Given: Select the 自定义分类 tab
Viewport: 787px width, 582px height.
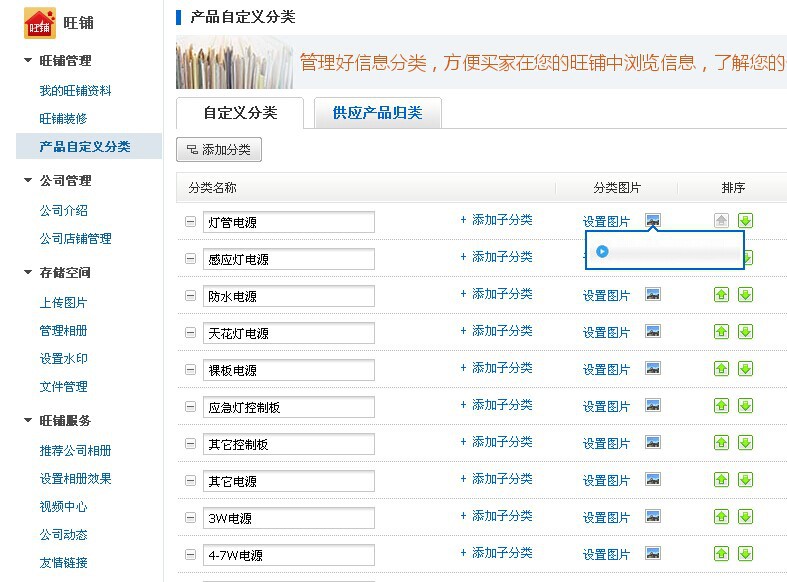Looking at the screenshot, I should 240,113.
